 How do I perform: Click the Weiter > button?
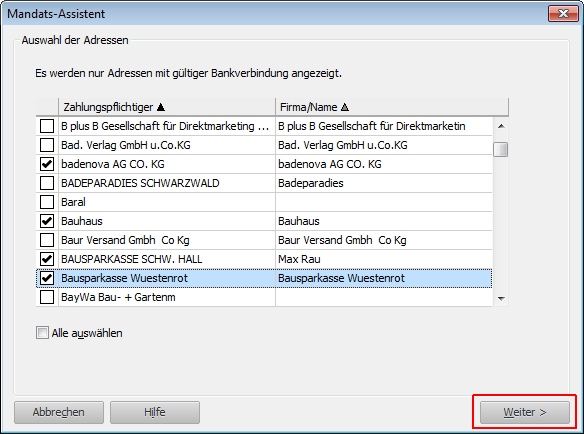click(525, 412)
